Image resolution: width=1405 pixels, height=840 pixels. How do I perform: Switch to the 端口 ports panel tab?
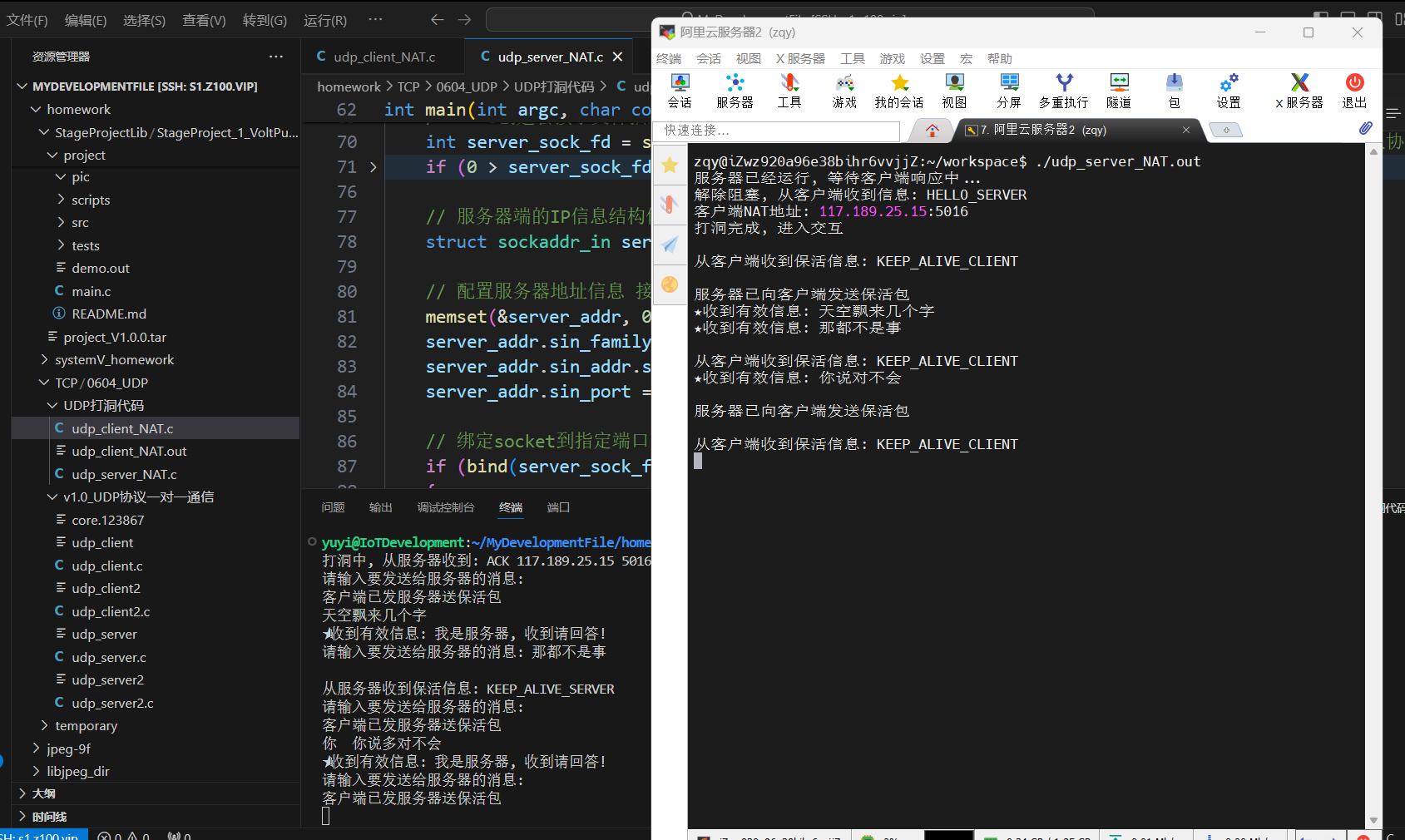pos(558,507)
